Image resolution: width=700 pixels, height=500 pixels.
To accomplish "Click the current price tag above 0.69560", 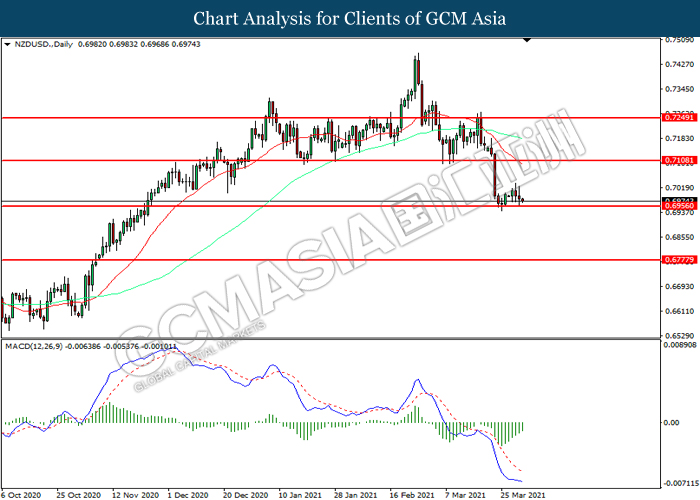I will click(679, 200).
